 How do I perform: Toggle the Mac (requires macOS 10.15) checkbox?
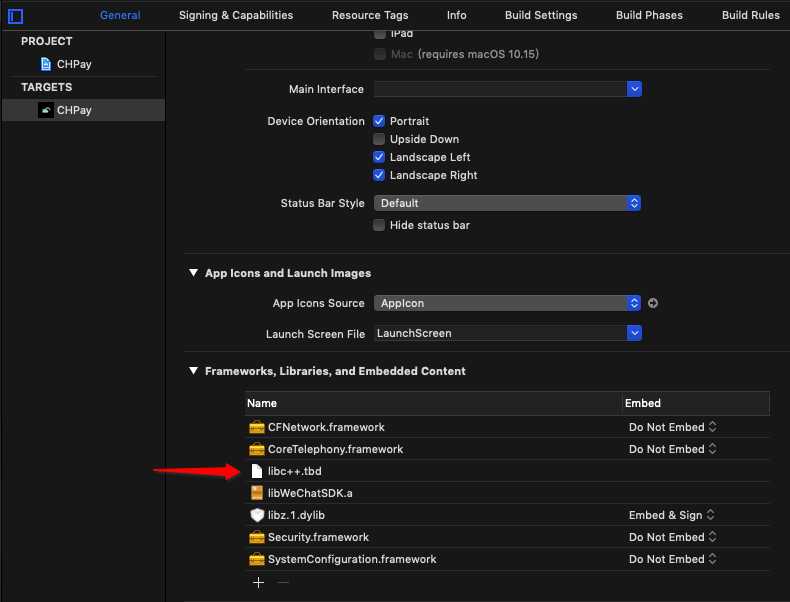380,54
